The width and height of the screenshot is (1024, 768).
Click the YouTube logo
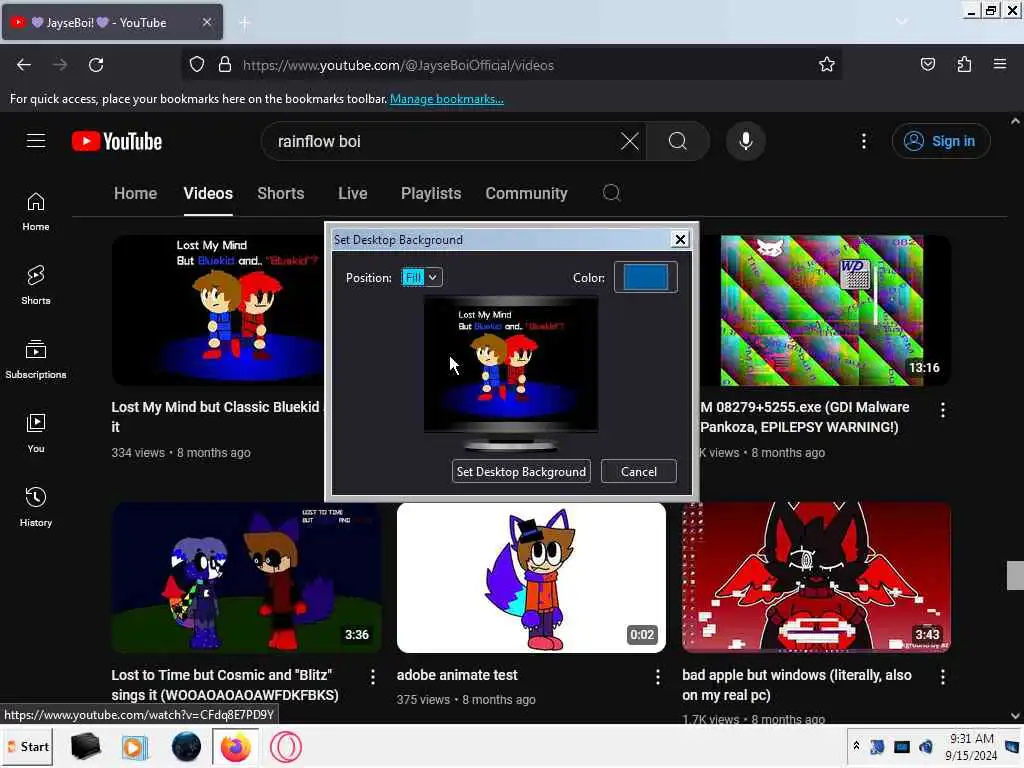point(117,141)
